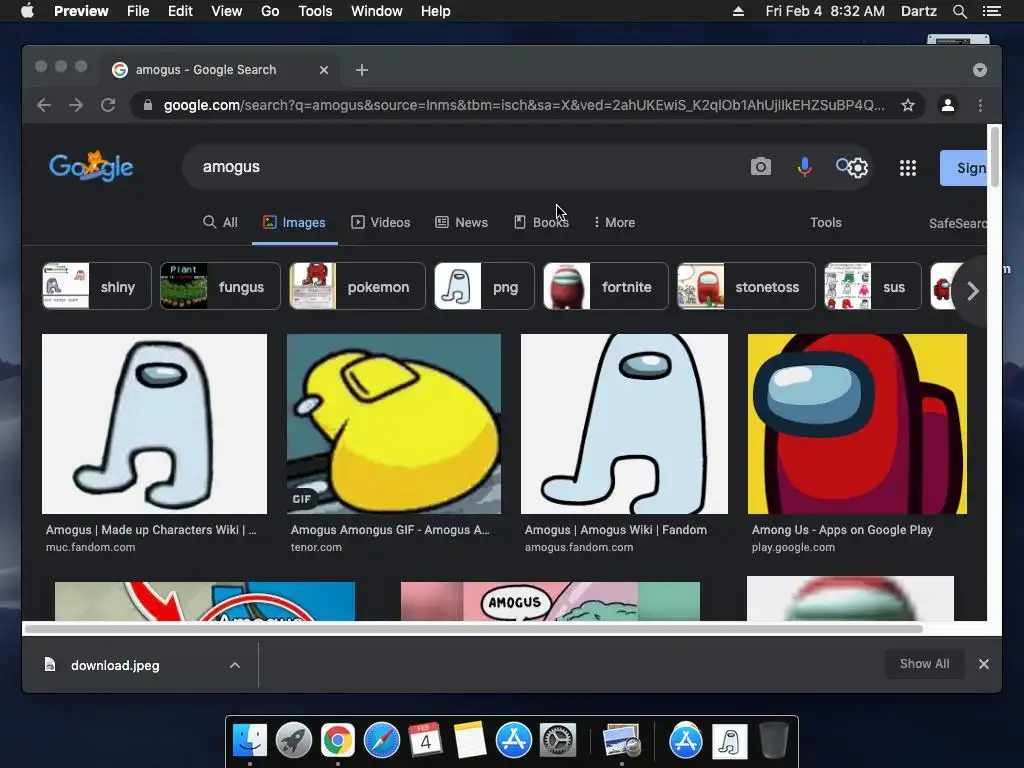The height and width of the screenshot is (768, 1024).
Task: Open System Preferences from the Dock
Action: click(558, 741)
